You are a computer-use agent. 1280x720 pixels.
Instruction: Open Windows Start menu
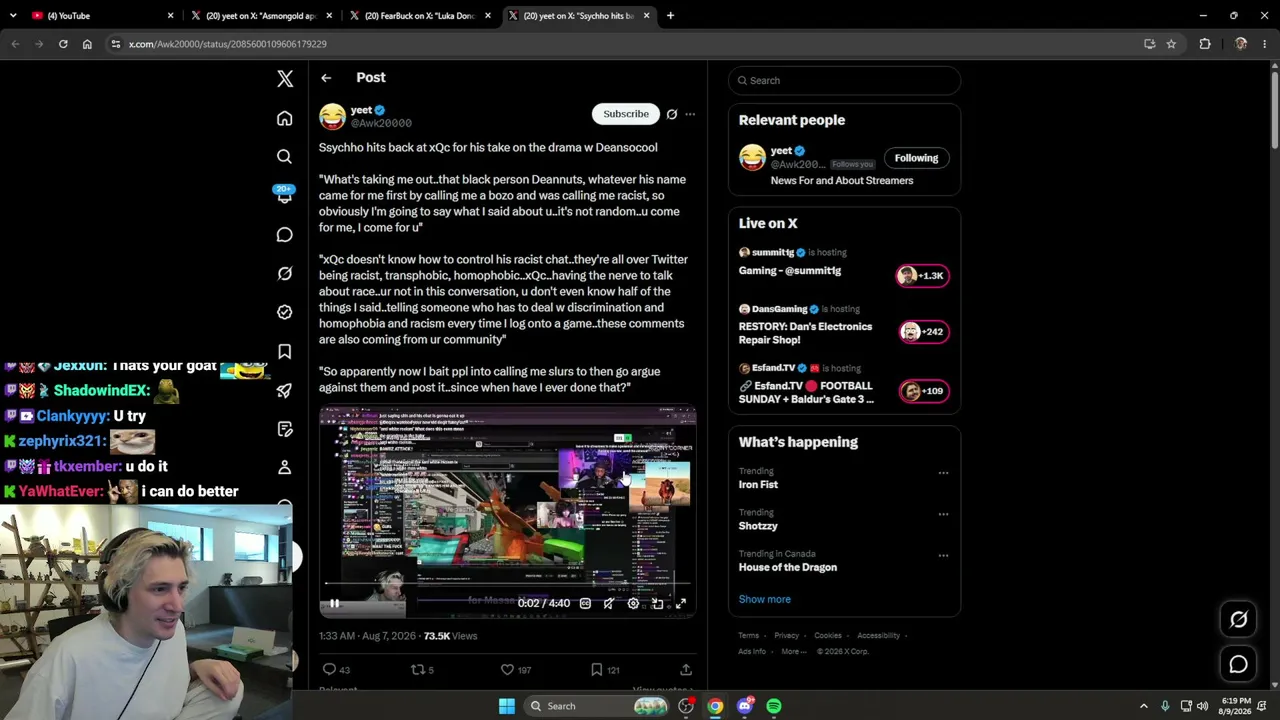coord(507,706)
